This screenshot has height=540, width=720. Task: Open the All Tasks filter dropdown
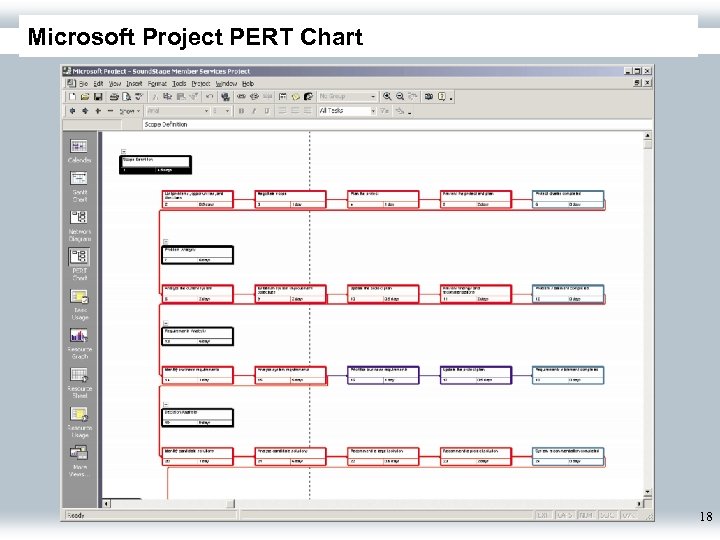[x=373, y=111]
